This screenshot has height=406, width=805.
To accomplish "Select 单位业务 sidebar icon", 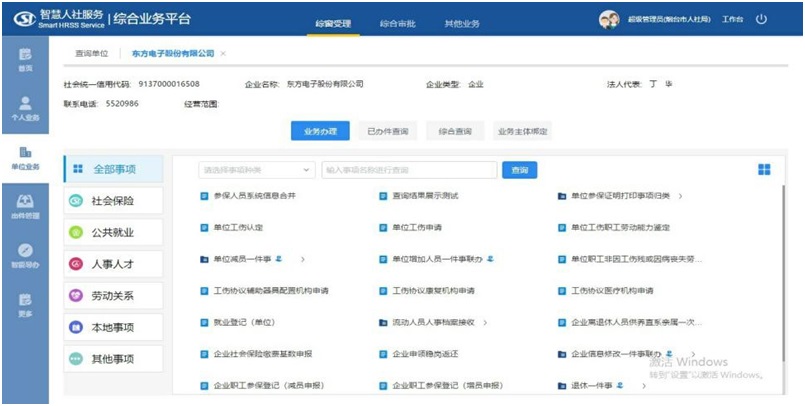I will pos(26,157).
